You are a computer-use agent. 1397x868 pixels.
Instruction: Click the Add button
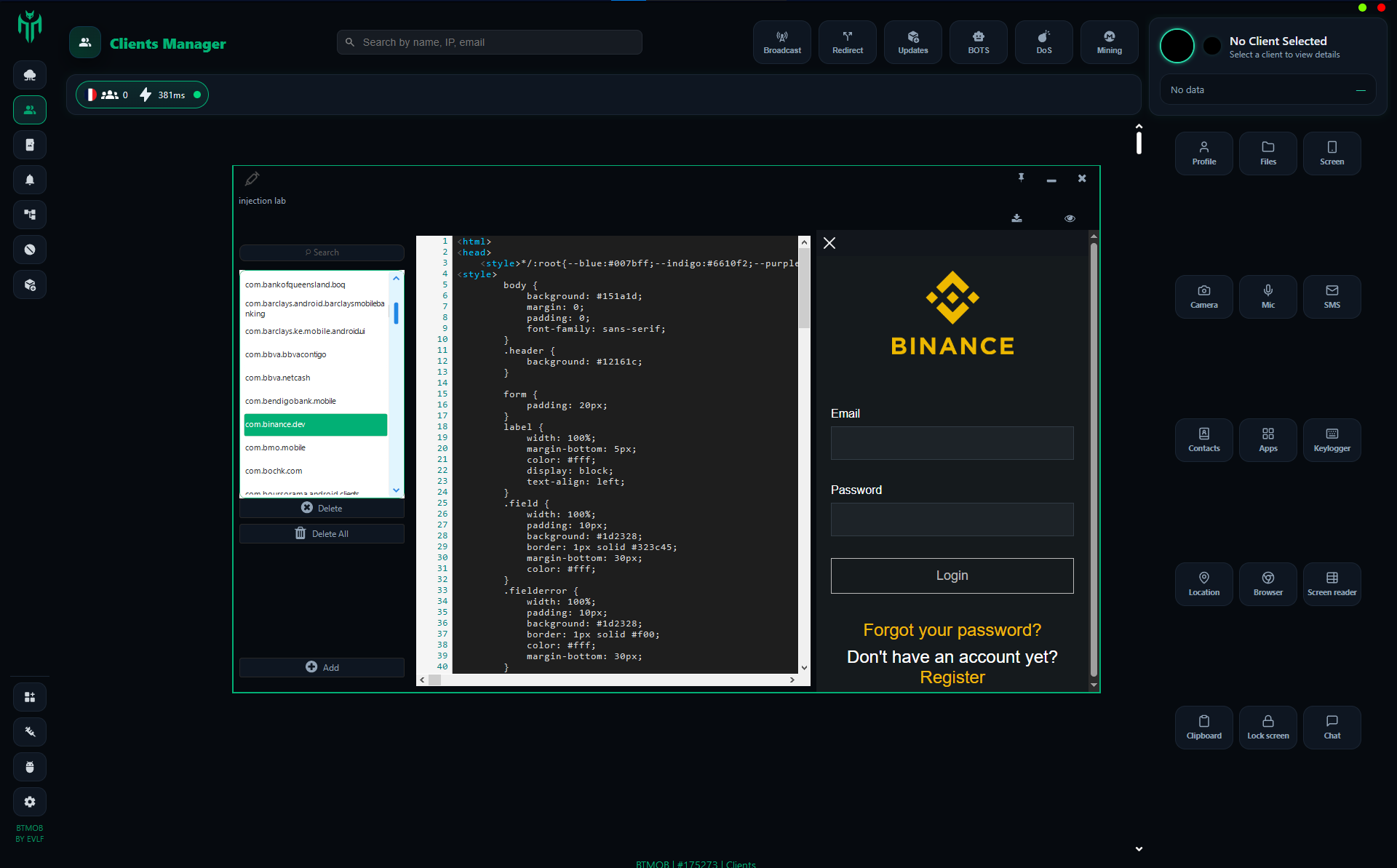[x=322, y=667]
